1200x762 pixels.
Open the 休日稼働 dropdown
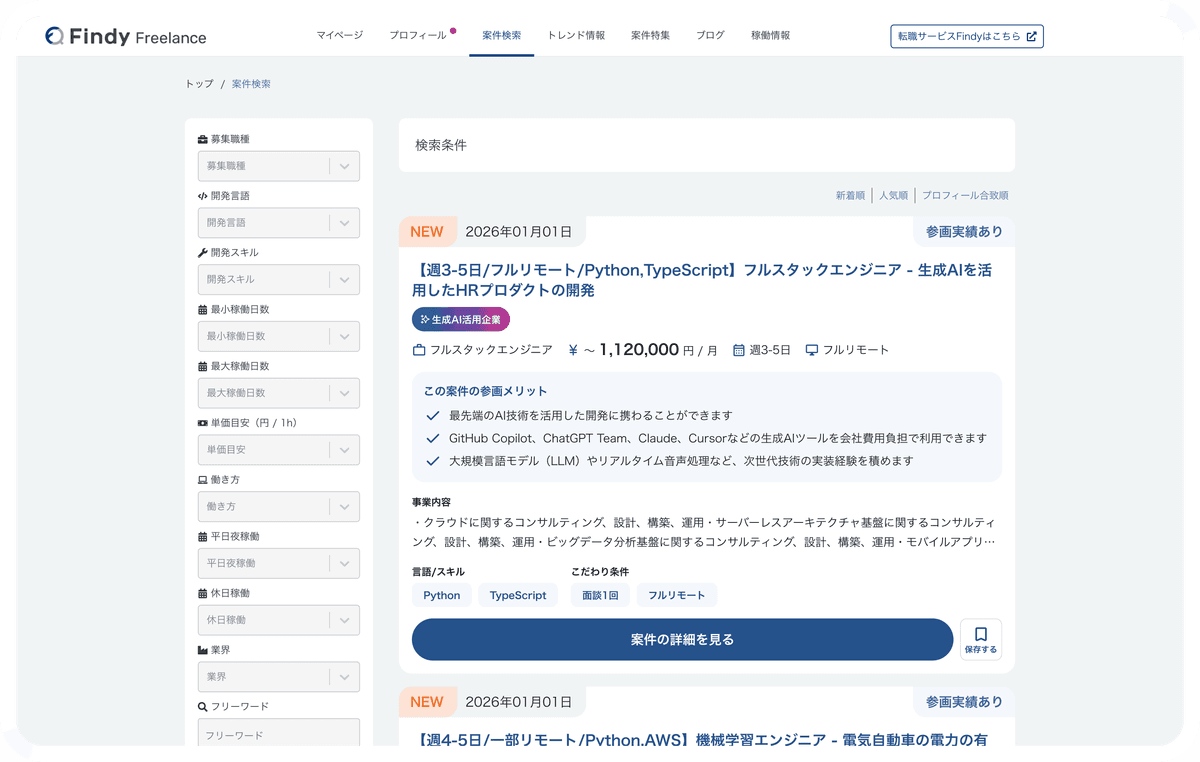pyautogui.click(x=278, y=620)
